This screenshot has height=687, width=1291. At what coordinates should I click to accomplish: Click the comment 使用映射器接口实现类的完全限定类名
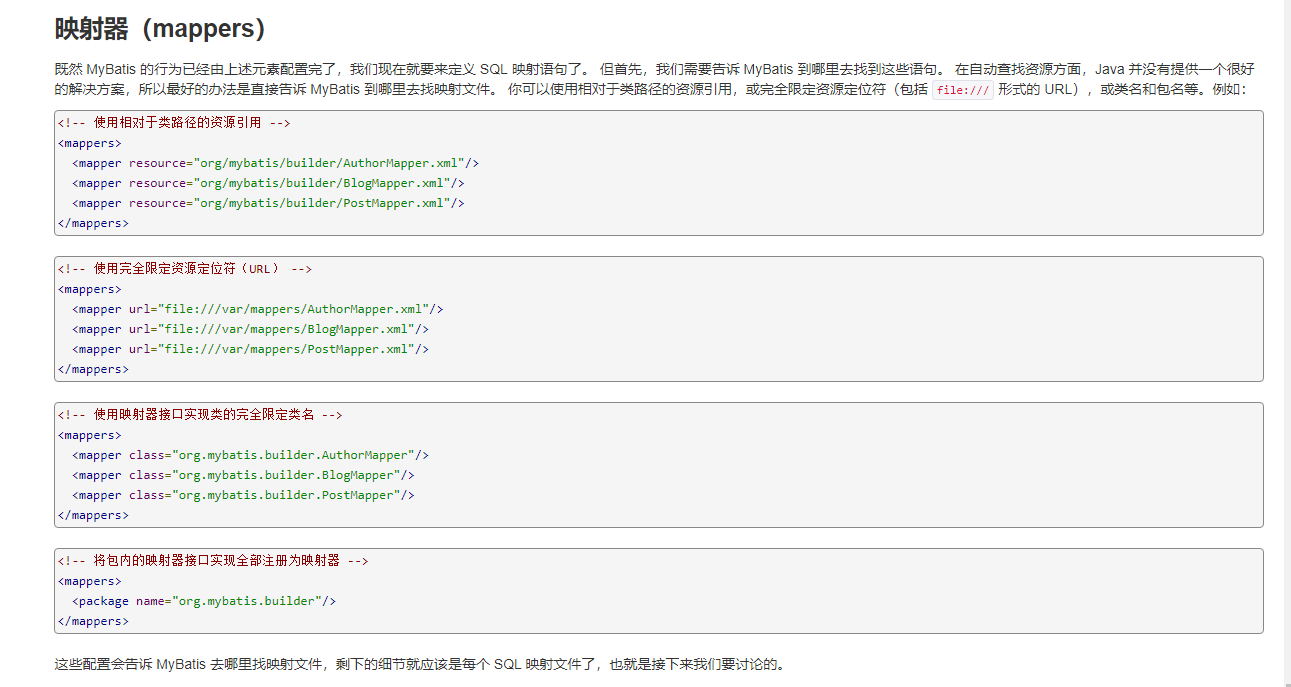[200, 415]
